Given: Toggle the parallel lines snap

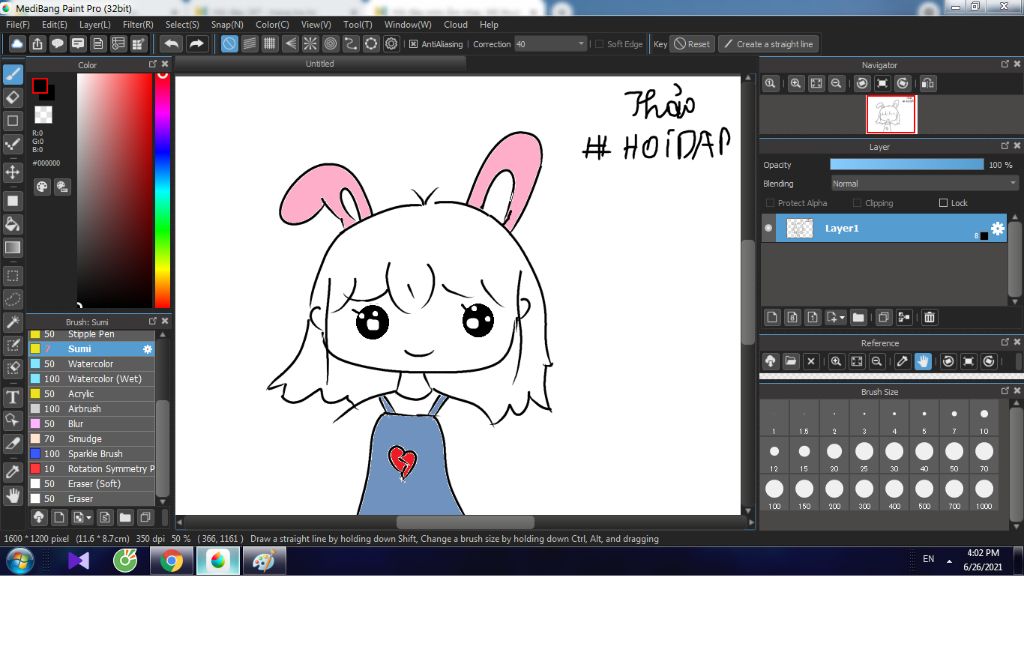Looking at the screenshot, I should point(249,44).
